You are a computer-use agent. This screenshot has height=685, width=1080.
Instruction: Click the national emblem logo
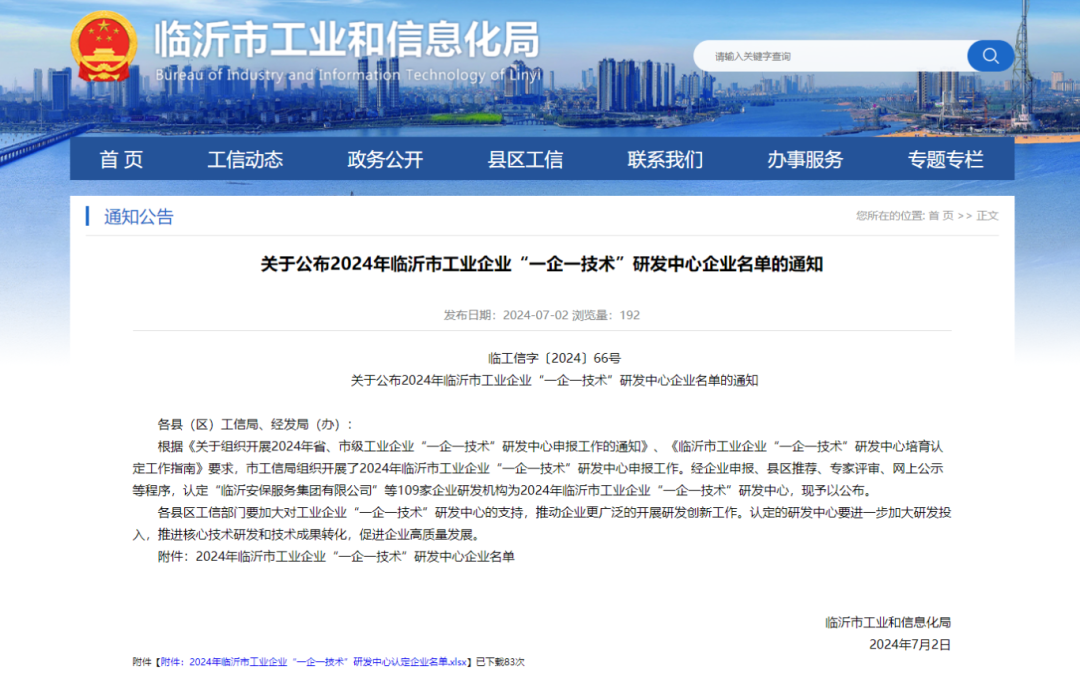coord(104,48)
